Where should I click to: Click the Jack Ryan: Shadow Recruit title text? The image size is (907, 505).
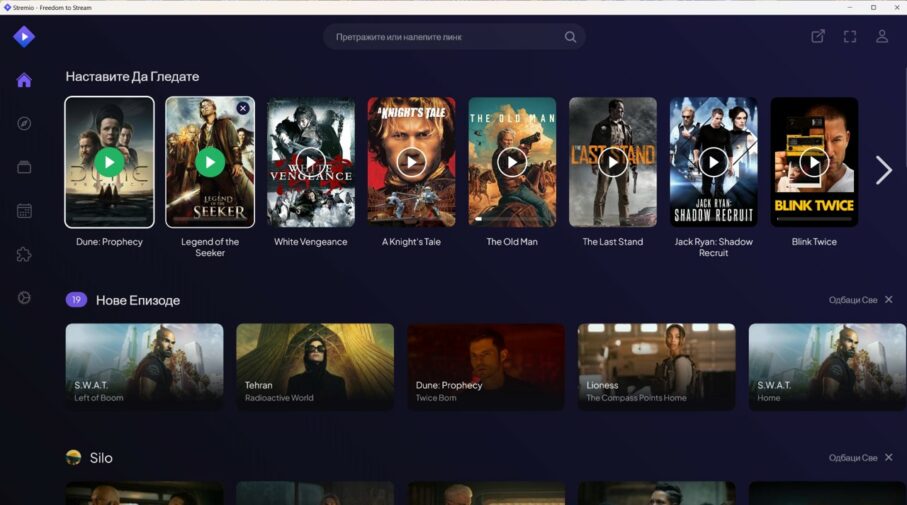coord(713,247)
